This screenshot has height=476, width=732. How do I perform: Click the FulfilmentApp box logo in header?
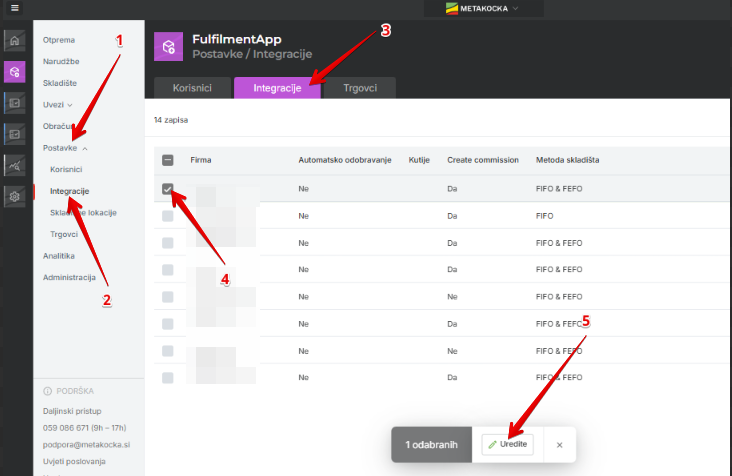(x=169, y=46)
